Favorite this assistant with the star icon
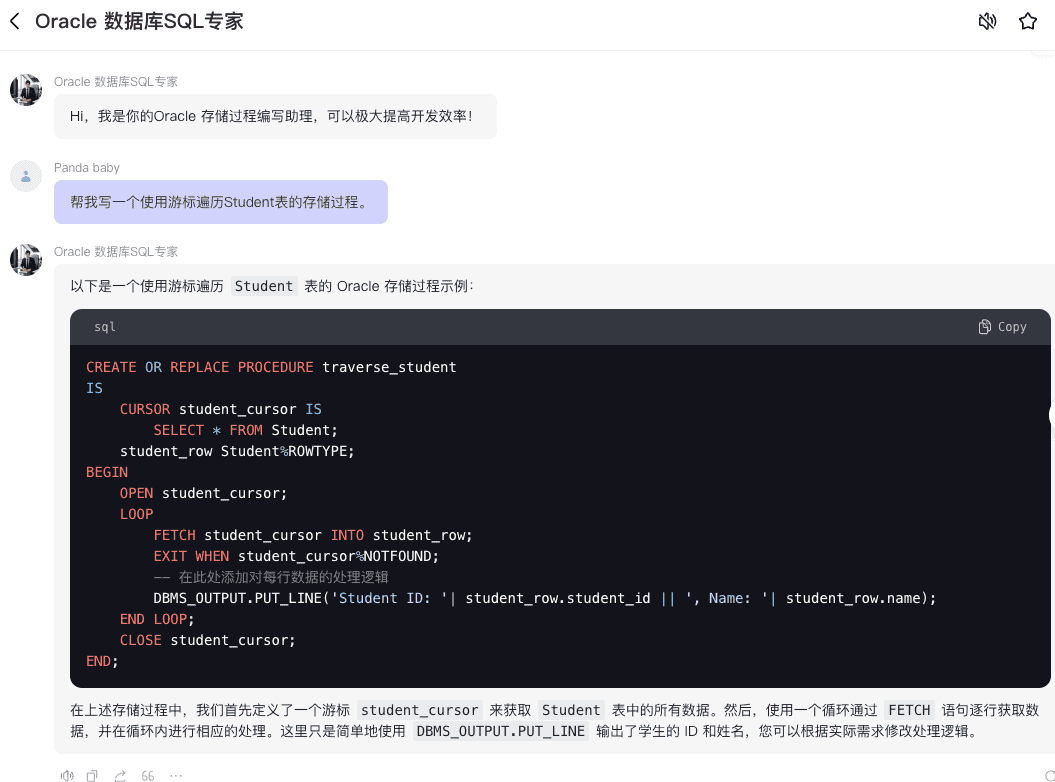Image resolution: width=1055 pixels, height=782 pixels. [1027, 21]
